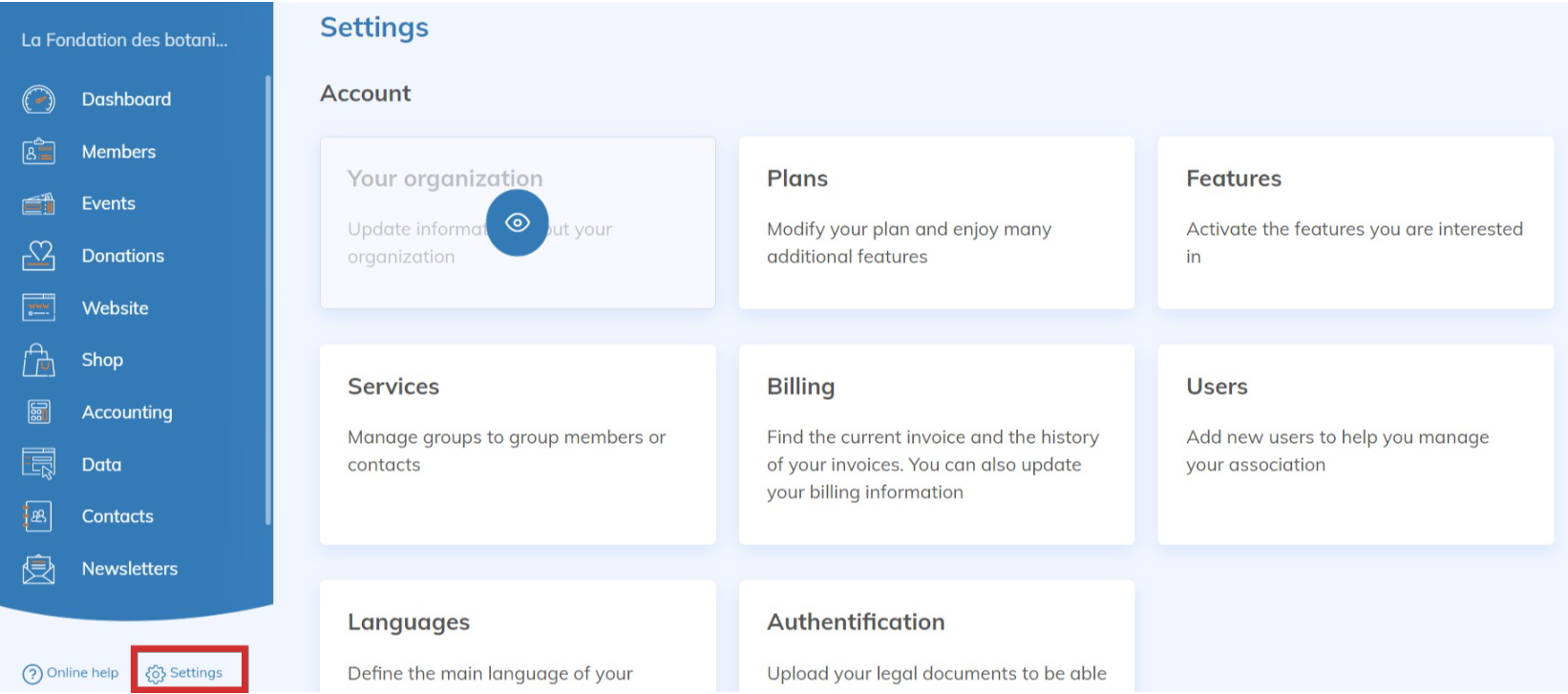This screenshot has width=1568, height=694.
Task: Open the Features settings card
Action: 1355,222
